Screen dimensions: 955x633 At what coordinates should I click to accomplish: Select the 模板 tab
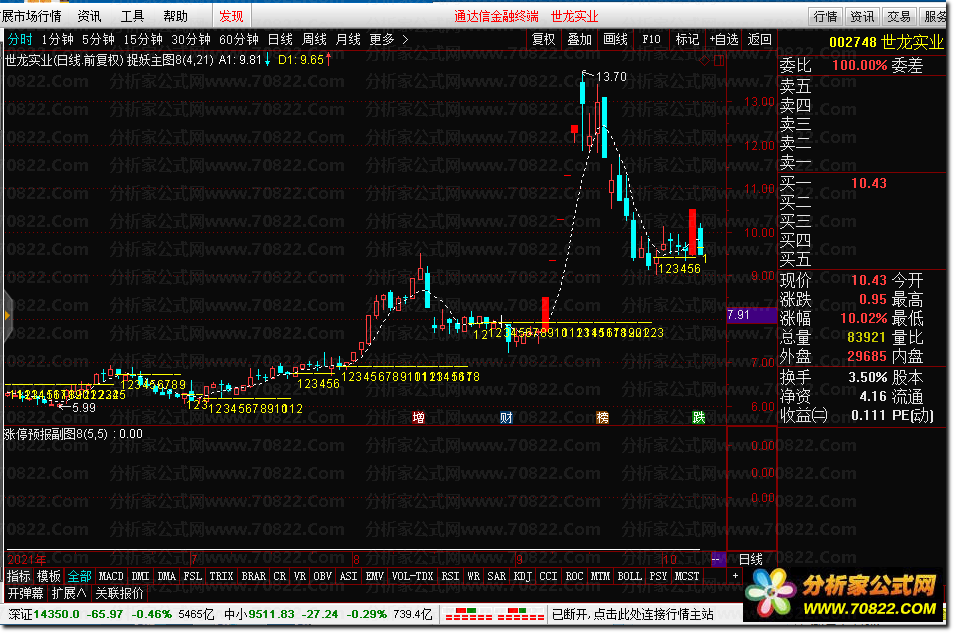(x=49, y=576)
